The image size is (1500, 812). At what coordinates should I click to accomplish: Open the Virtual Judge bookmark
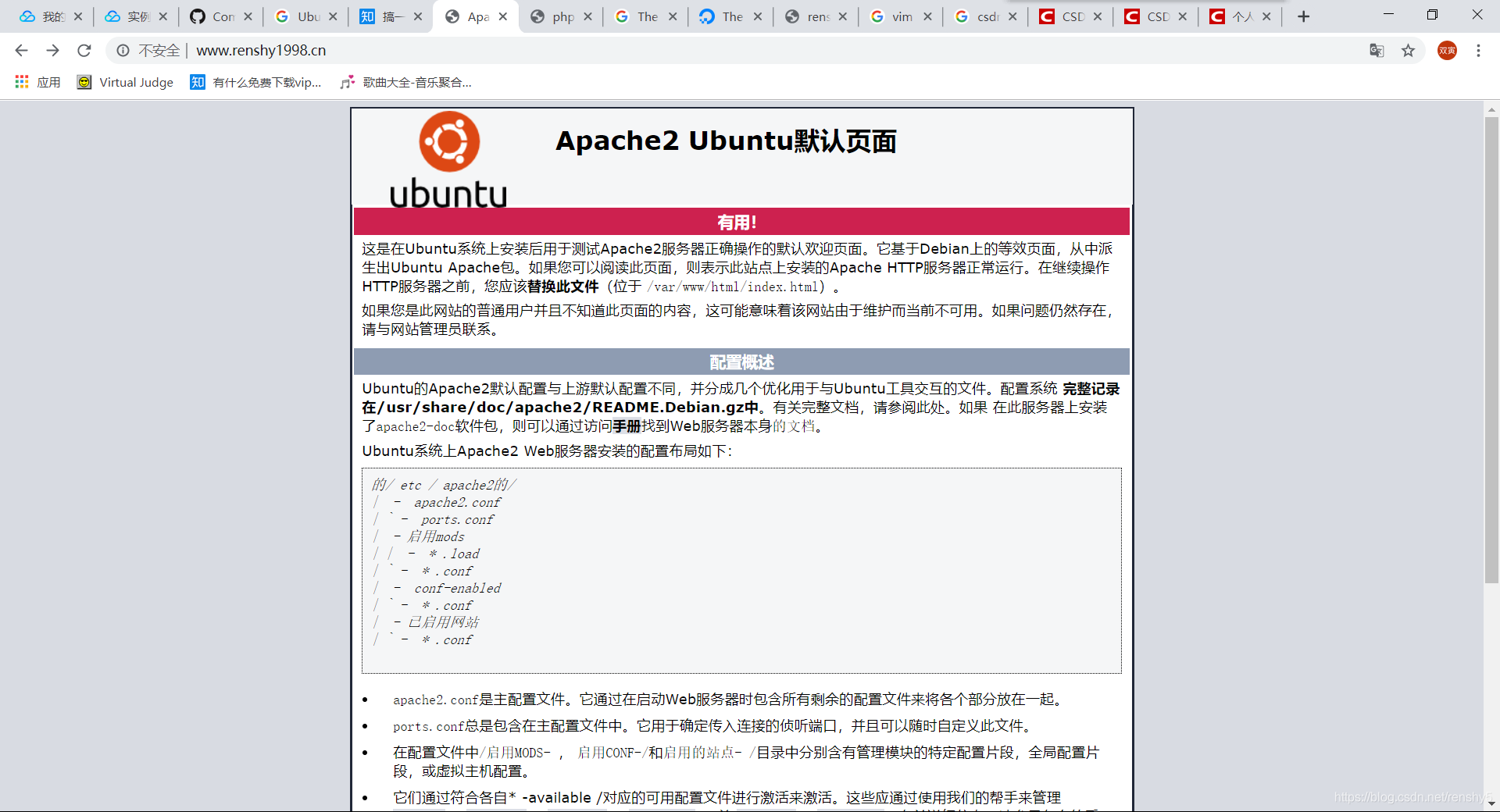tap(125, 82)
